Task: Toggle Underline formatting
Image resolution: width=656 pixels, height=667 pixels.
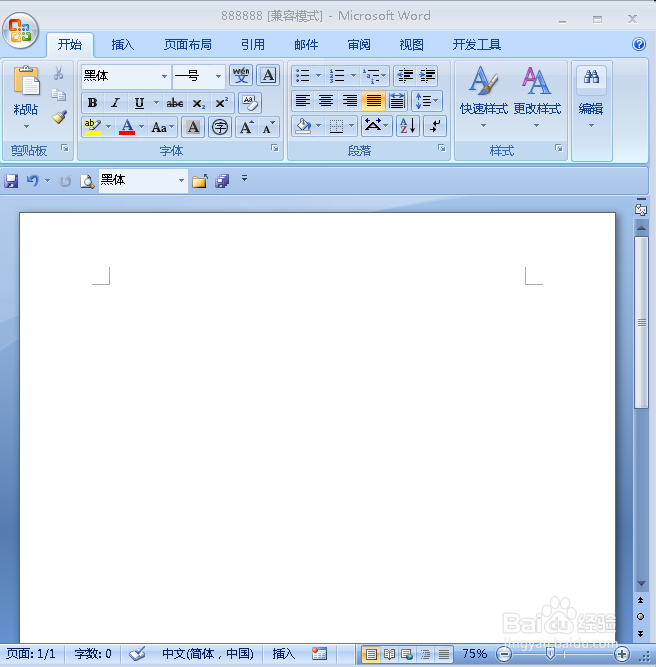Action: click(139, 103)
